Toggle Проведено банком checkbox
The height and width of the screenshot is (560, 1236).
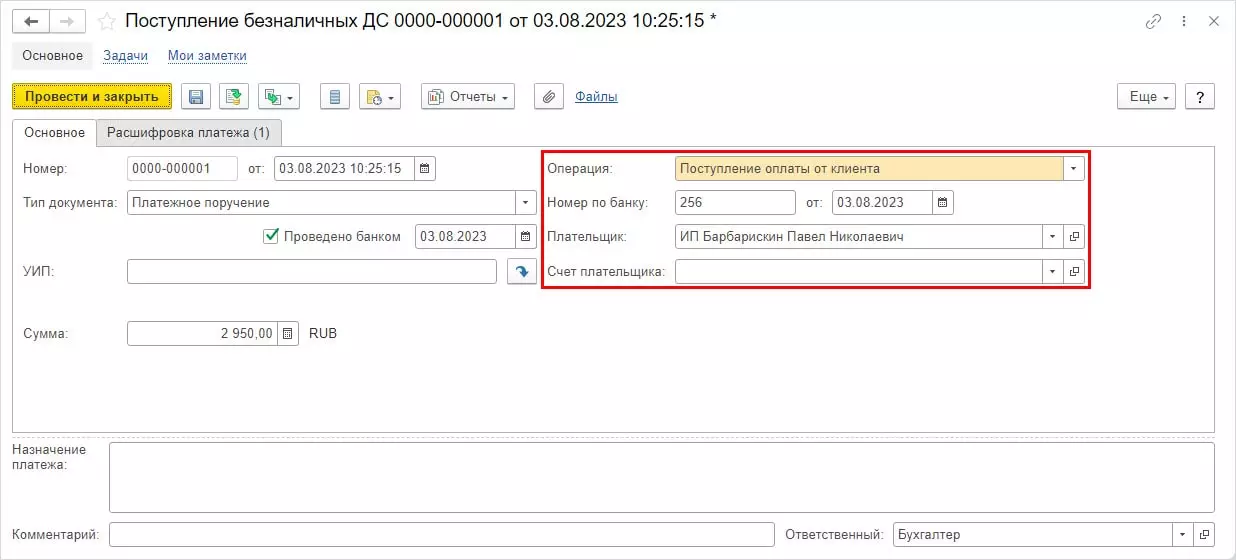pyautogui.click(x=270, y=236)
